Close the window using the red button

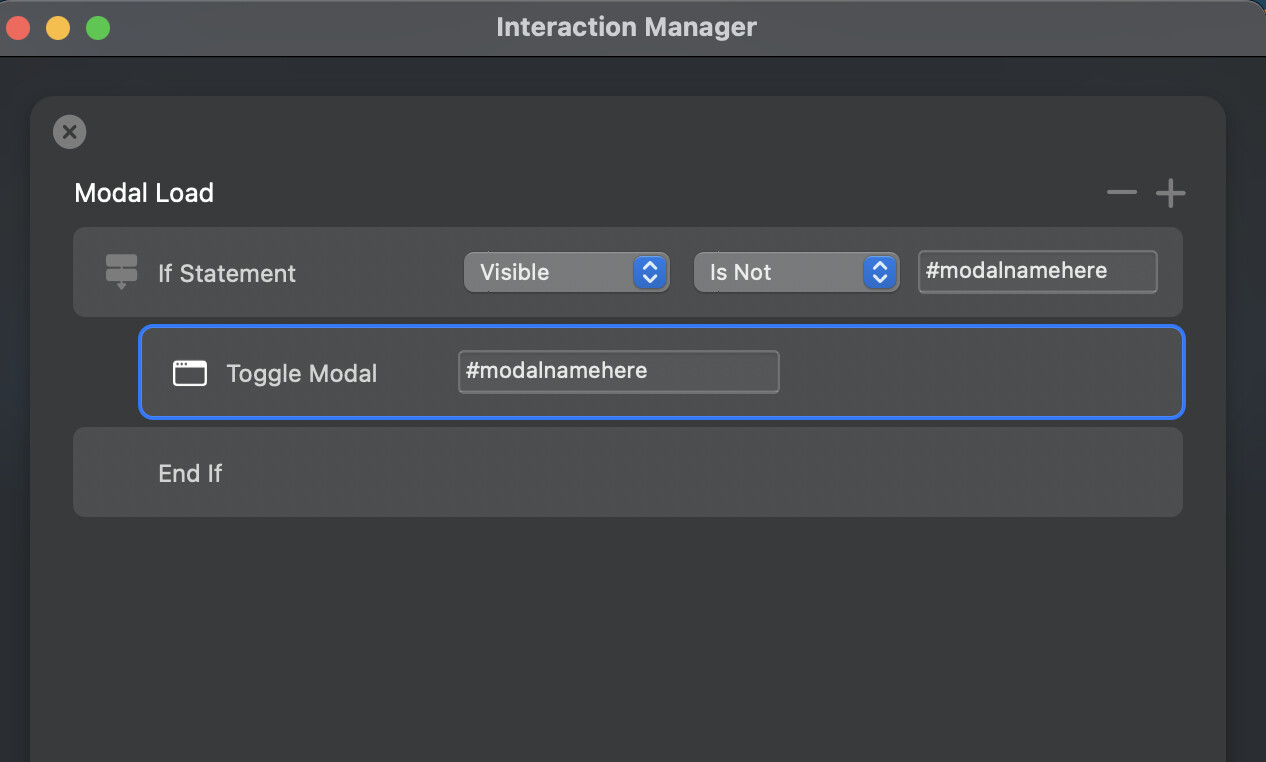[x=18, y=28]
